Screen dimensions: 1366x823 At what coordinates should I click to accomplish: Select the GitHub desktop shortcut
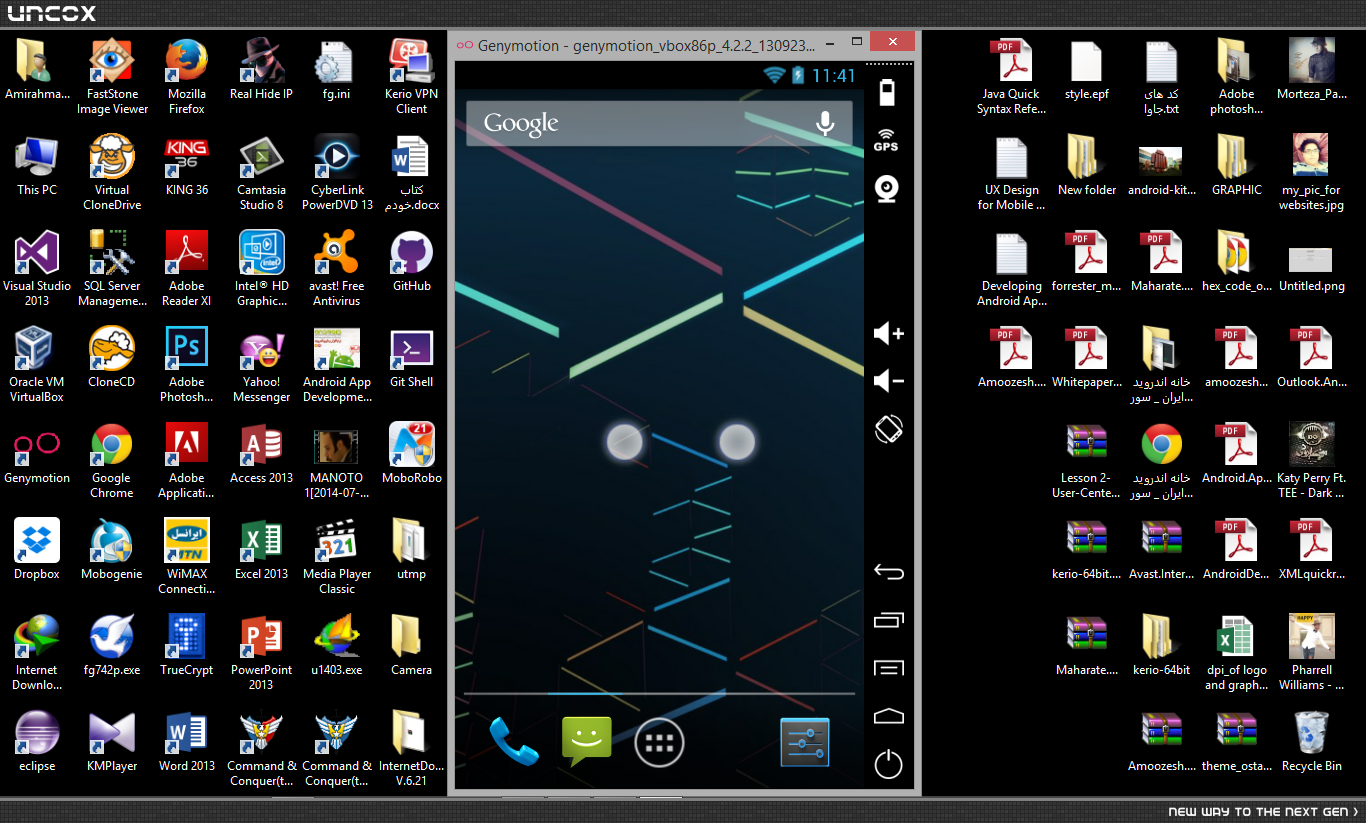(412, 262)
